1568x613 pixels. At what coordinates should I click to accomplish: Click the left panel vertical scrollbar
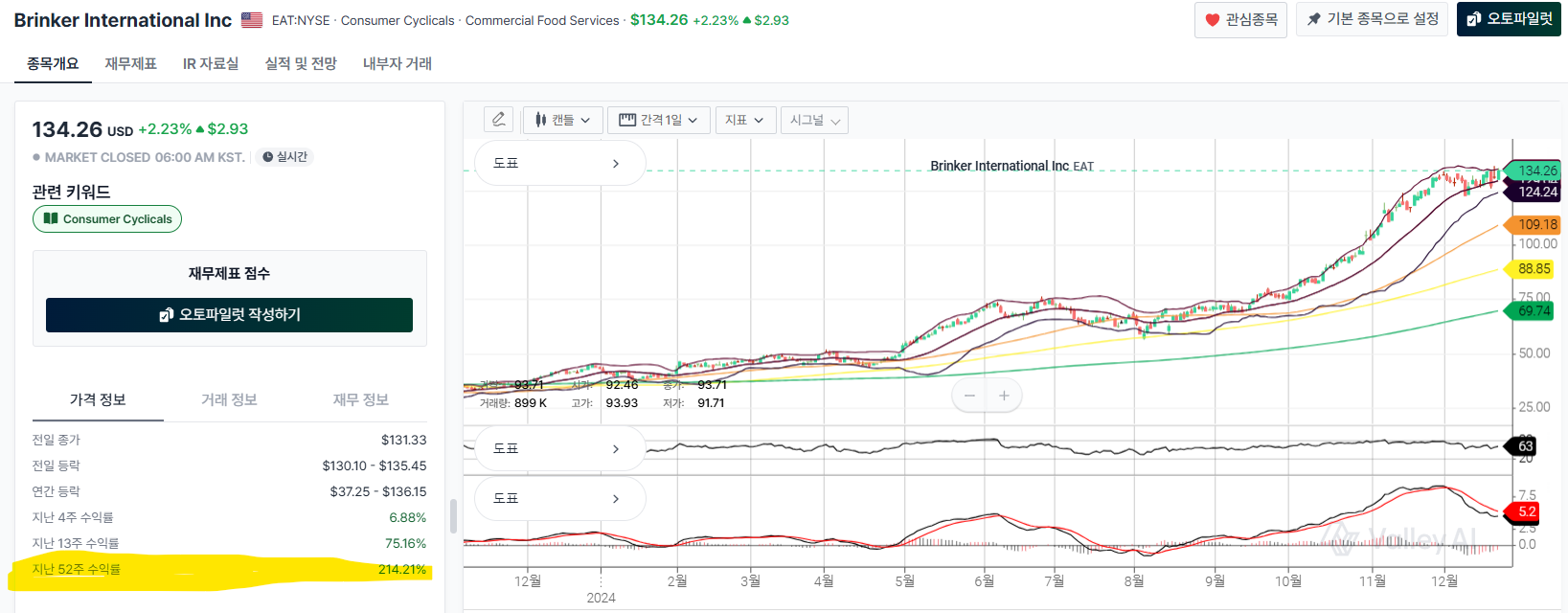point(453,515)
